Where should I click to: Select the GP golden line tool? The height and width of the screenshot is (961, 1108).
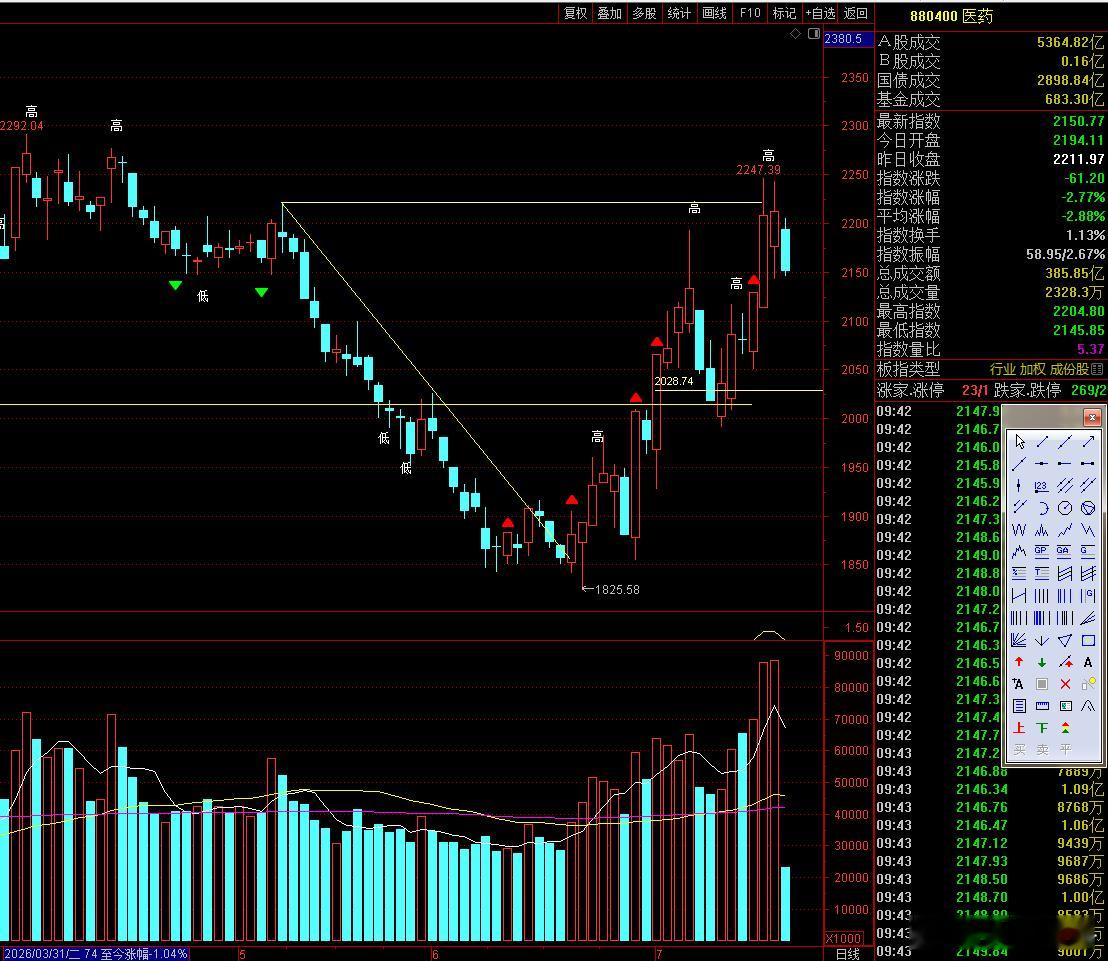pos(1042,552)
